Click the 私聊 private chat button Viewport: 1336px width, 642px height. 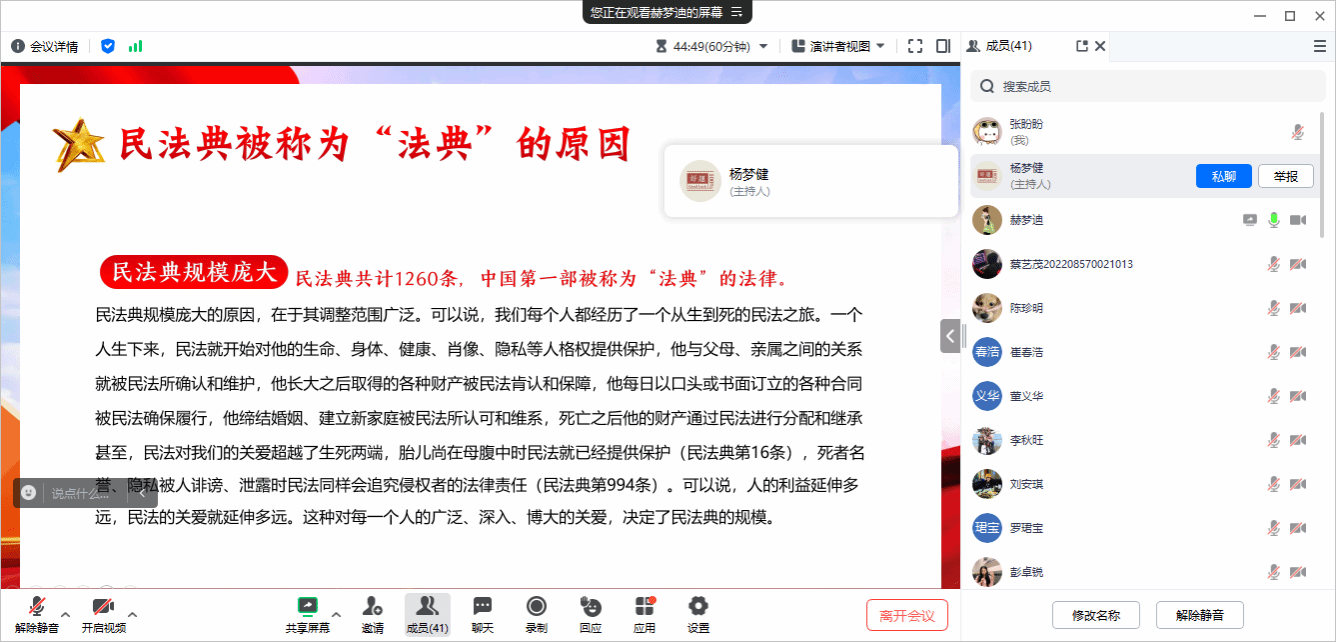point(1223,176)
